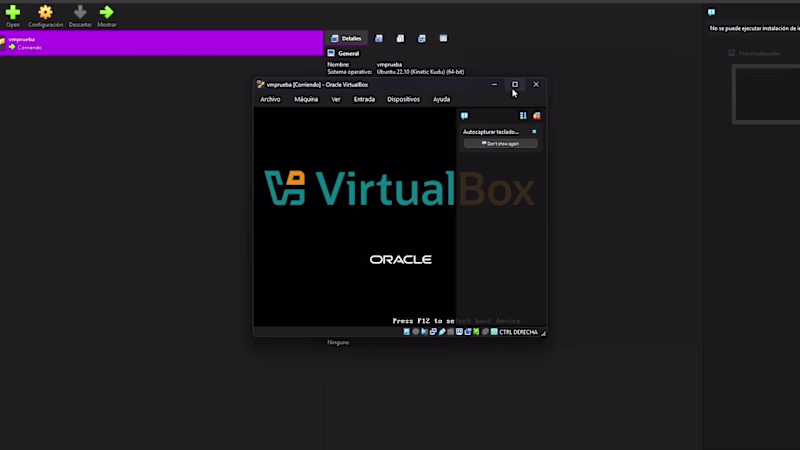Click the audio status bar icon
Viewport: 800px width, 450px height.
(424, 332)
